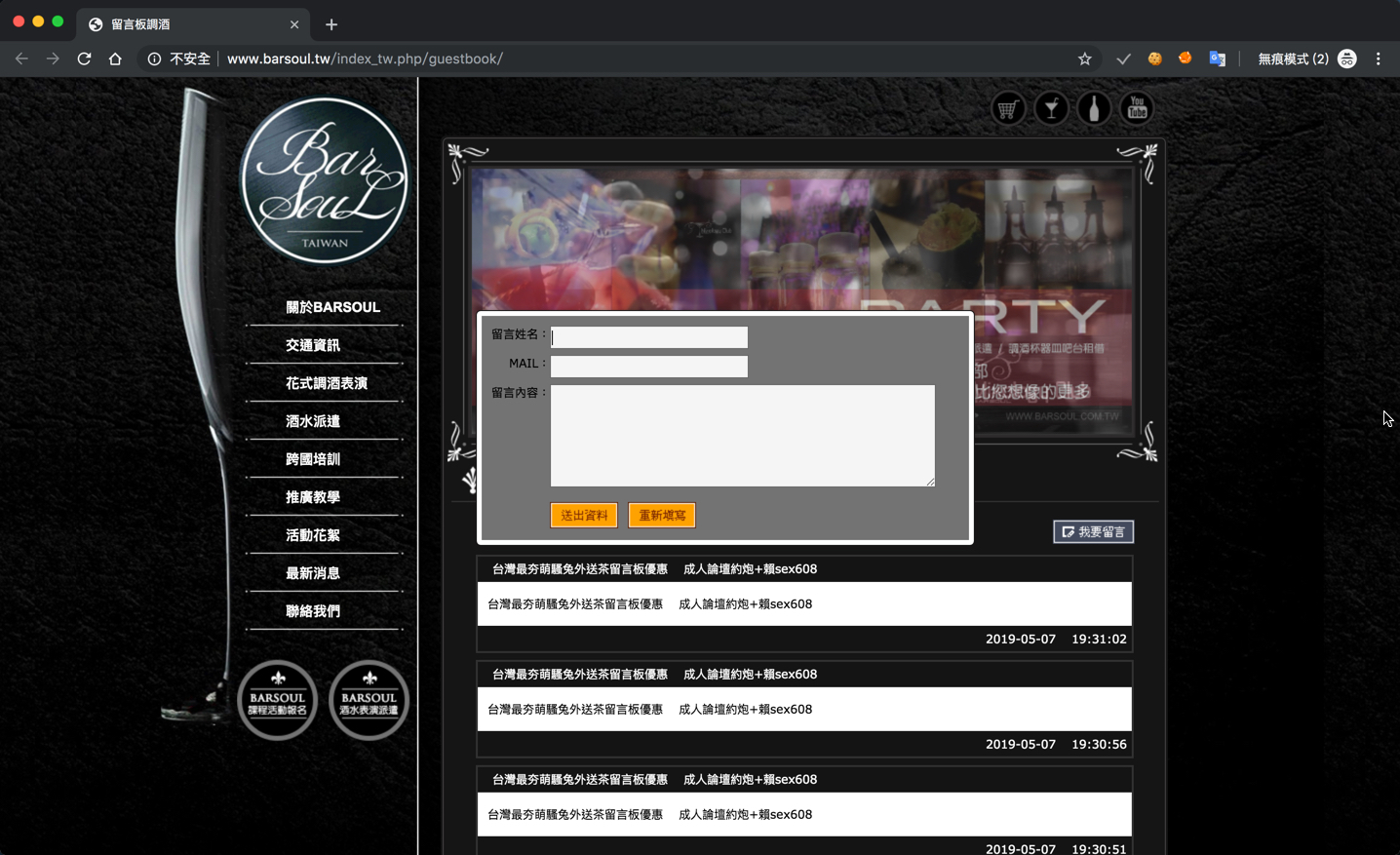
Task: Open 最新消息 menu item
Action: pyautogui.click(x=313, y=573)
